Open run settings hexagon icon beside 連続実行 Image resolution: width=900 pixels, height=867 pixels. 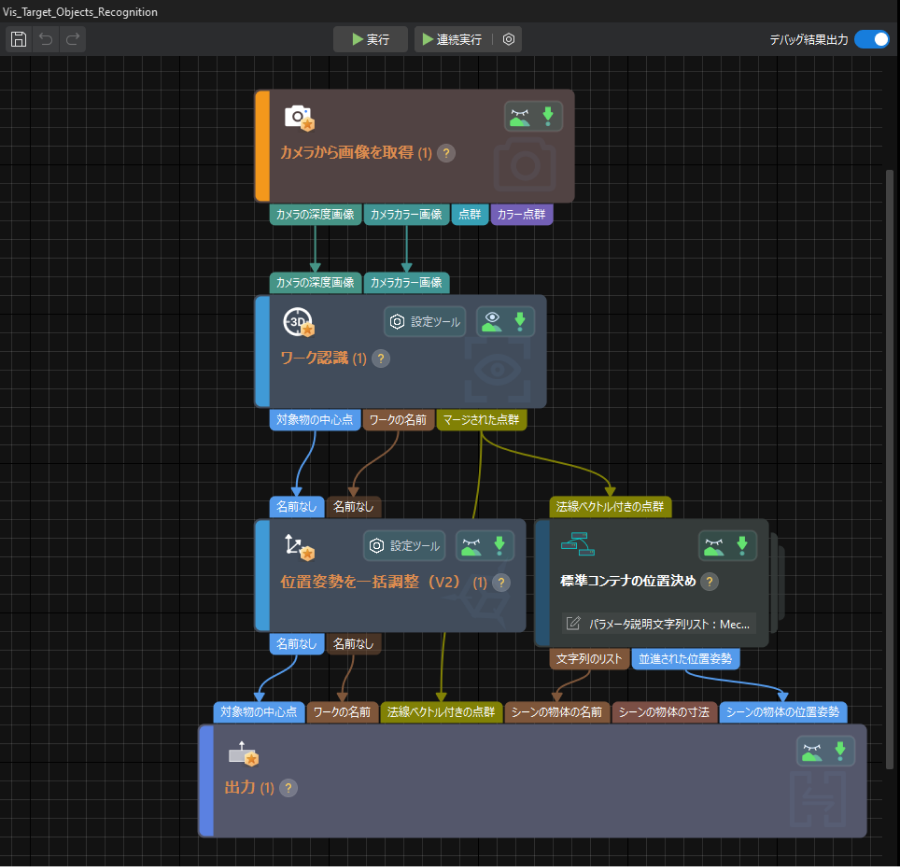(x=509, y=39)
